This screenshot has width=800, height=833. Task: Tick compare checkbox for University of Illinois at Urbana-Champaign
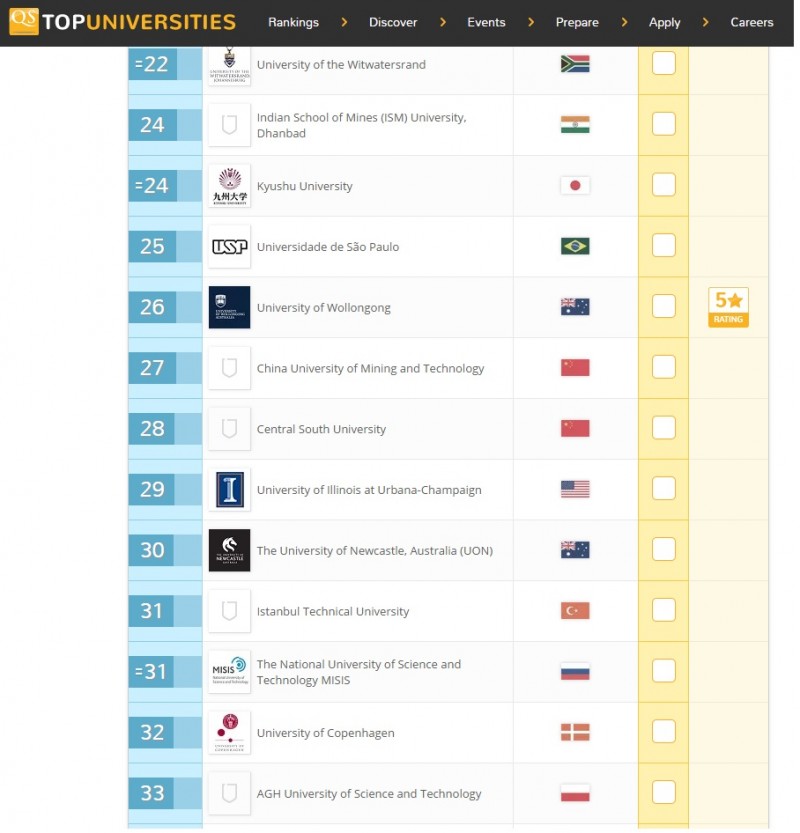pyautogui.click(x=663, y=488)
